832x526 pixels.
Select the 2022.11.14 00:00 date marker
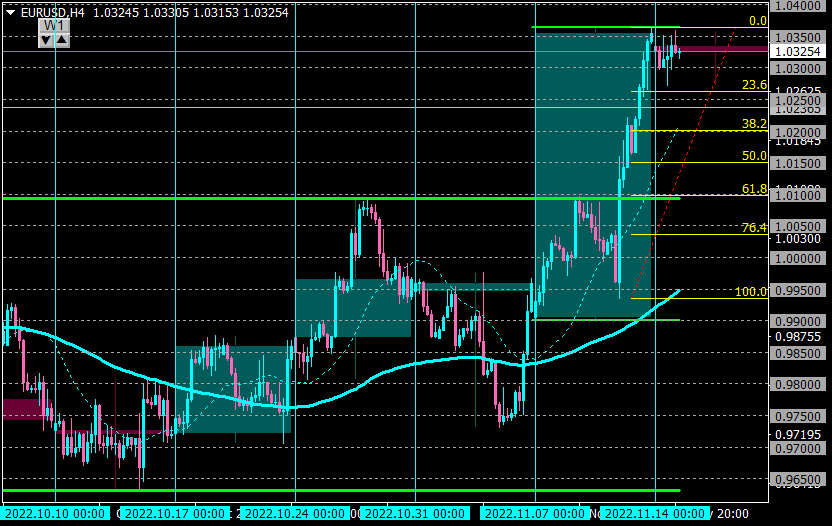[x=655, y=513]
